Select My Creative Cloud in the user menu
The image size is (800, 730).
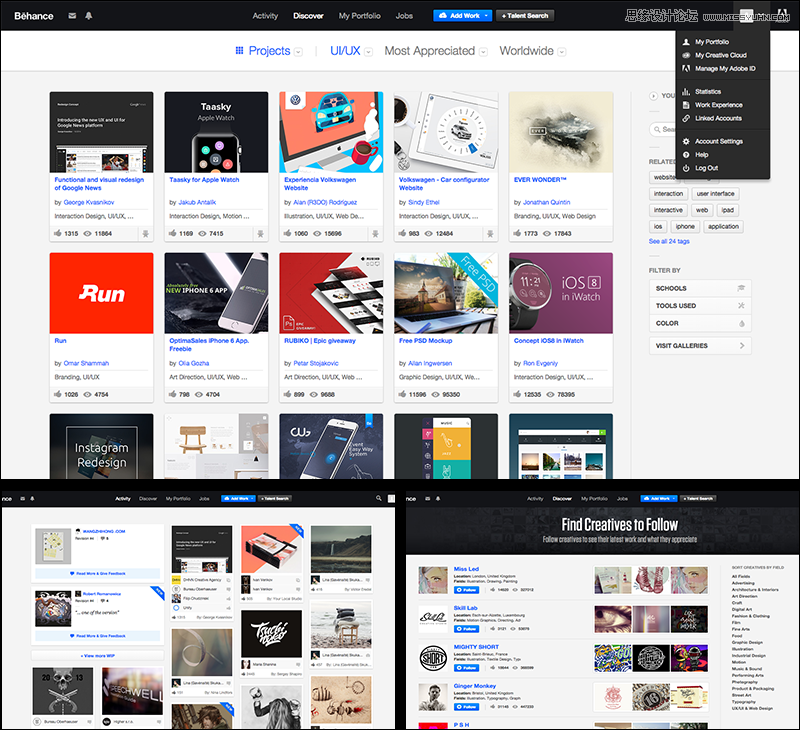[720, 55]
